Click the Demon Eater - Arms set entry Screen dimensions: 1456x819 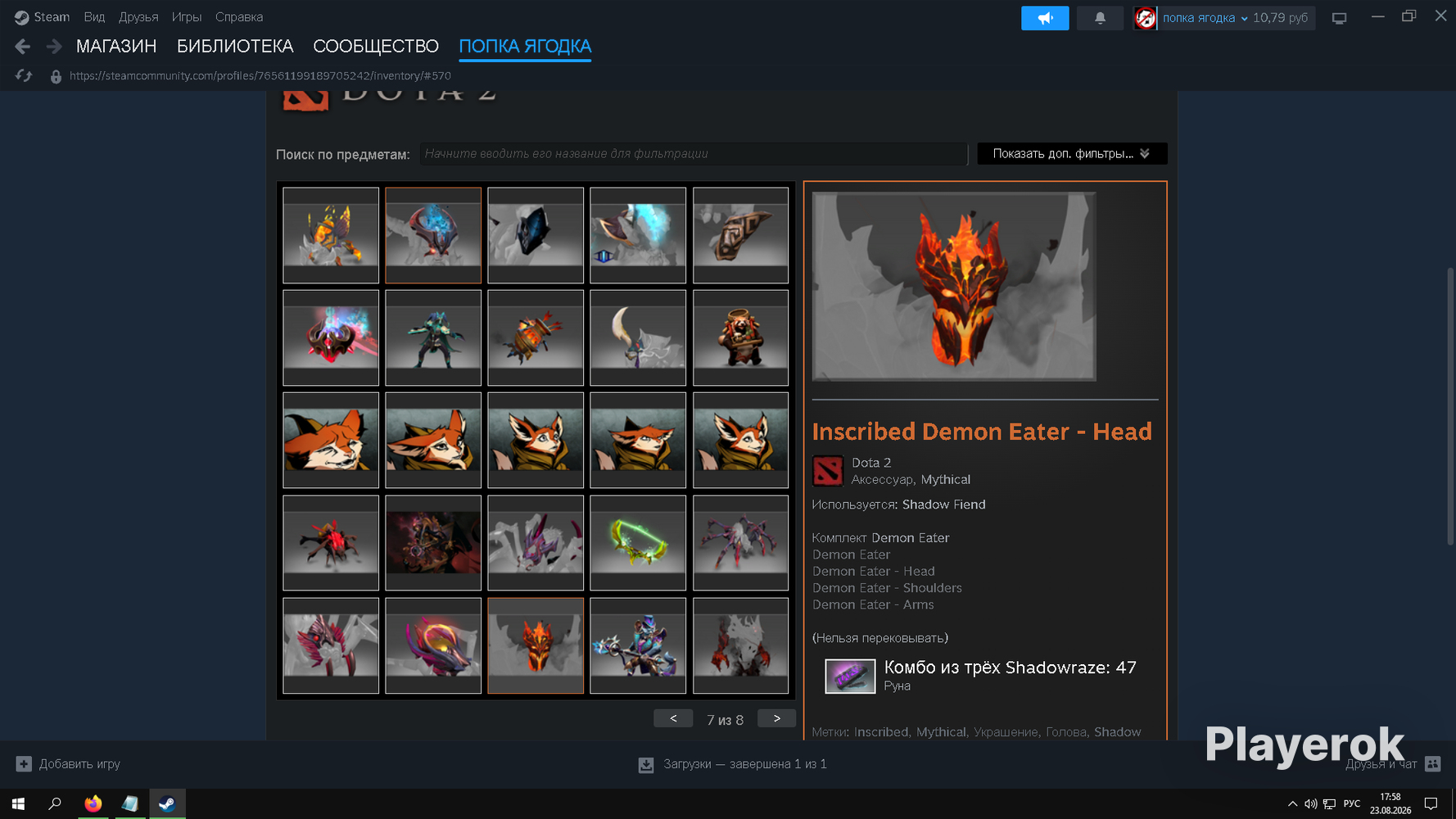873,604
